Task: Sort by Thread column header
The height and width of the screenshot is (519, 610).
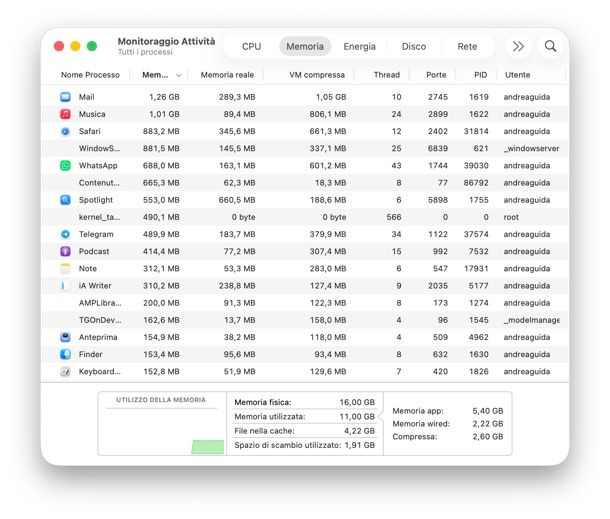Action: pos(386,75)
